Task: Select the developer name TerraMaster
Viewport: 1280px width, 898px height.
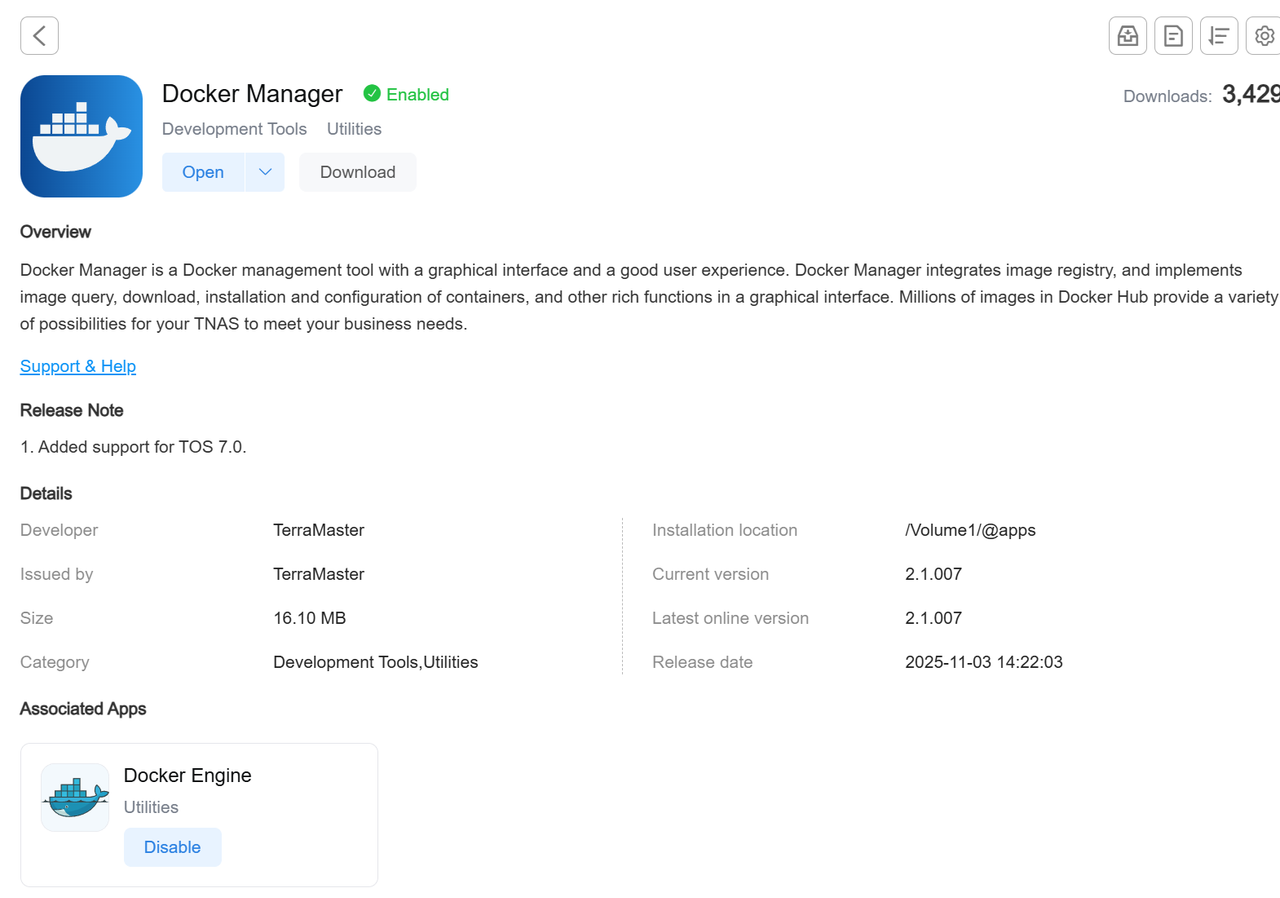Action: [319, 530]
